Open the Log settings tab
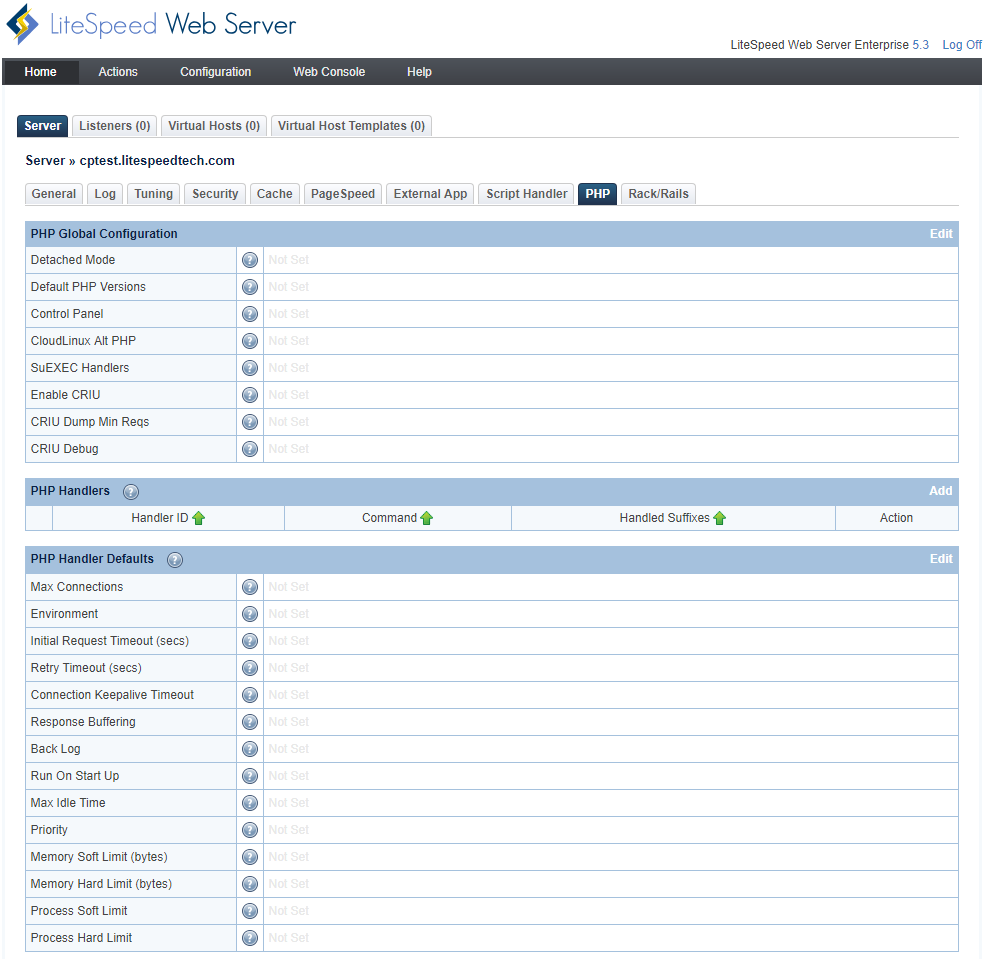This screenshot has width=988, height=959. click(x=105, y=194)
